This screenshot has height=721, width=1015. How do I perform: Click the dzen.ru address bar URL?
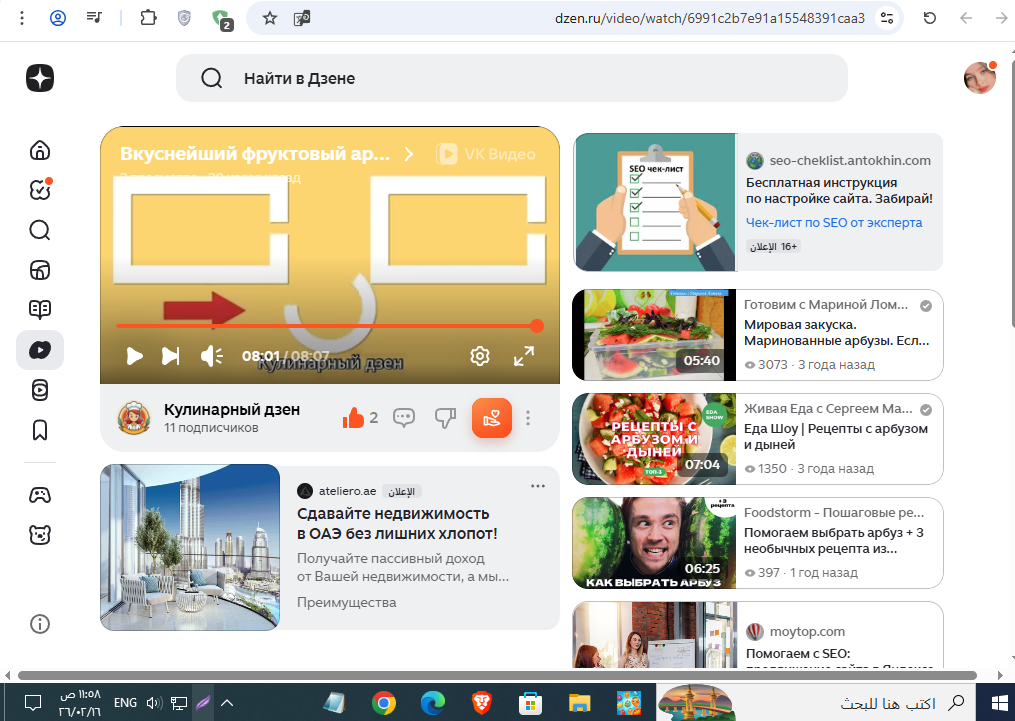[709, 18]
